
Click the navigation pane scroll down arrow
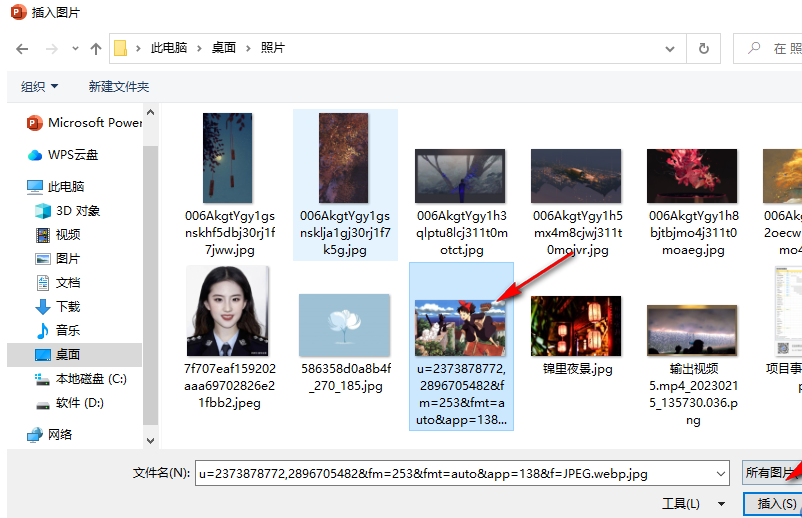point(150,440)
